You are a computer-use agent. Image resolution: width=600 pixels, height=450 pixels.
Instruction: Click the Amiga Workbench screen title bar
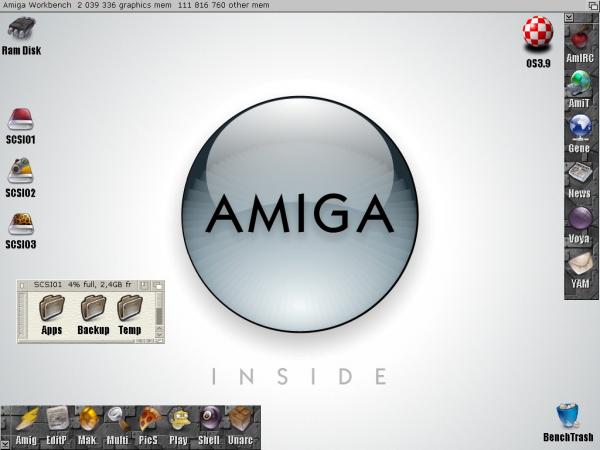(293, 5)
